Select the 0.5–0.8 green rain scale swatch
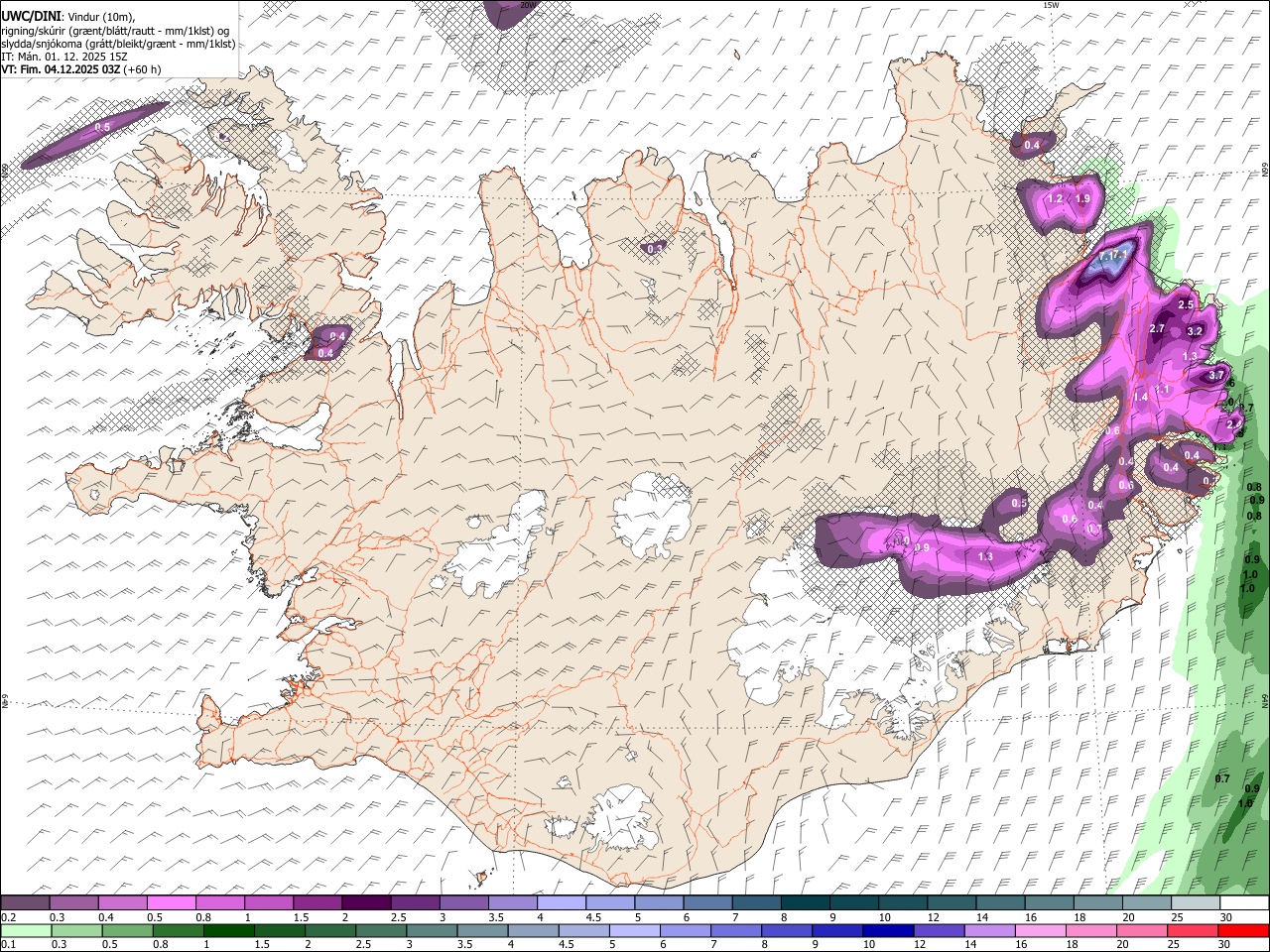The width and height of the screenshot is (1270, 952). (128, 930)
